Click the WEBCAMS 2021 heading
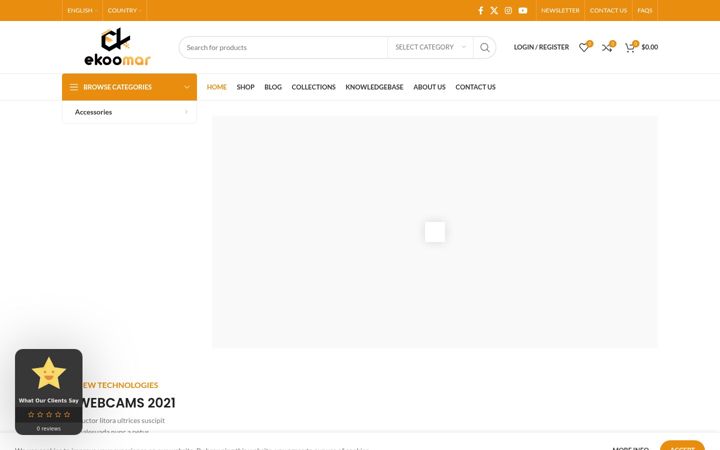720x450 pixels. click(x=129, y=403)
